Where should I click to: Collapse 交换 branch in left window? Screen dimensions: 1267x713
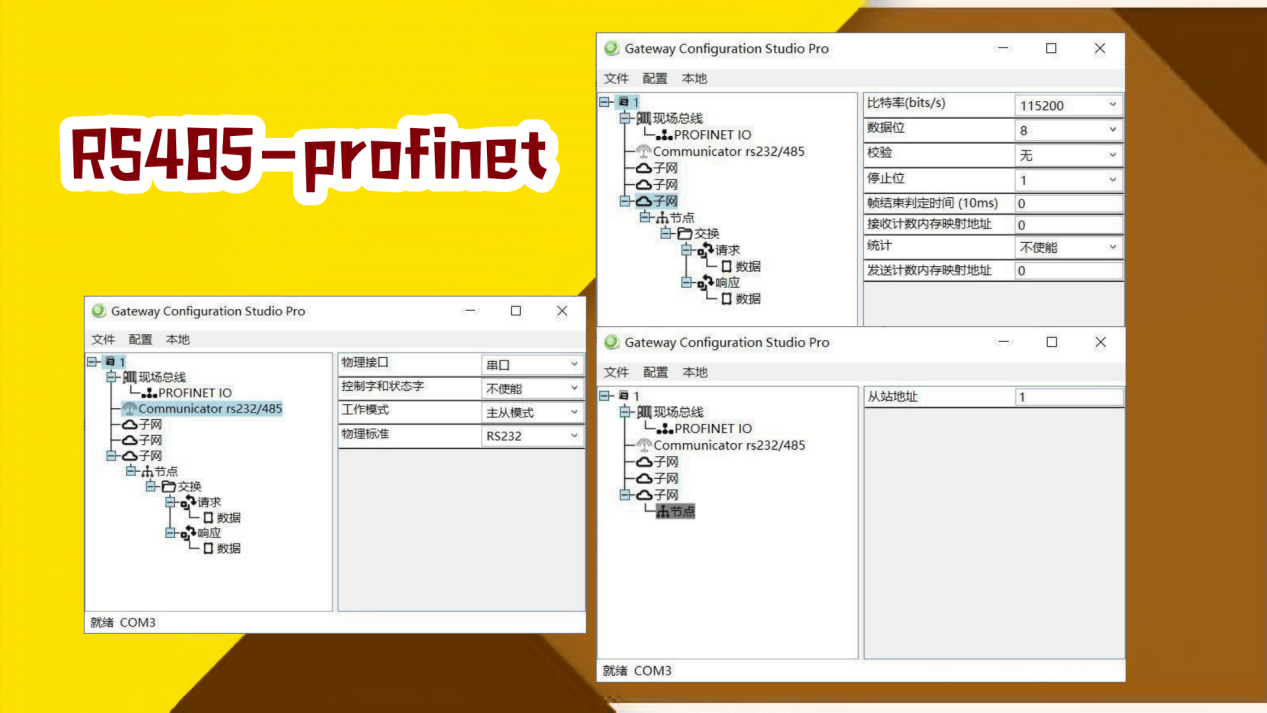pyautogui.click(x=151, y=487)
